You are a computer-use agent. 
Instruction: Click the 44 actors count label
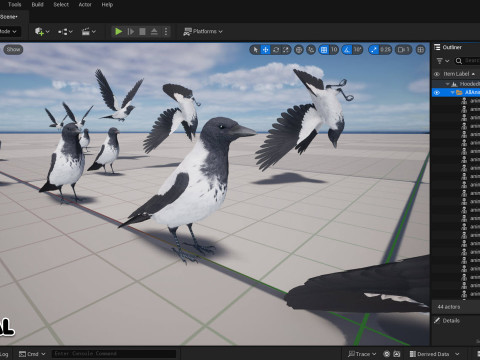point(449,307)
